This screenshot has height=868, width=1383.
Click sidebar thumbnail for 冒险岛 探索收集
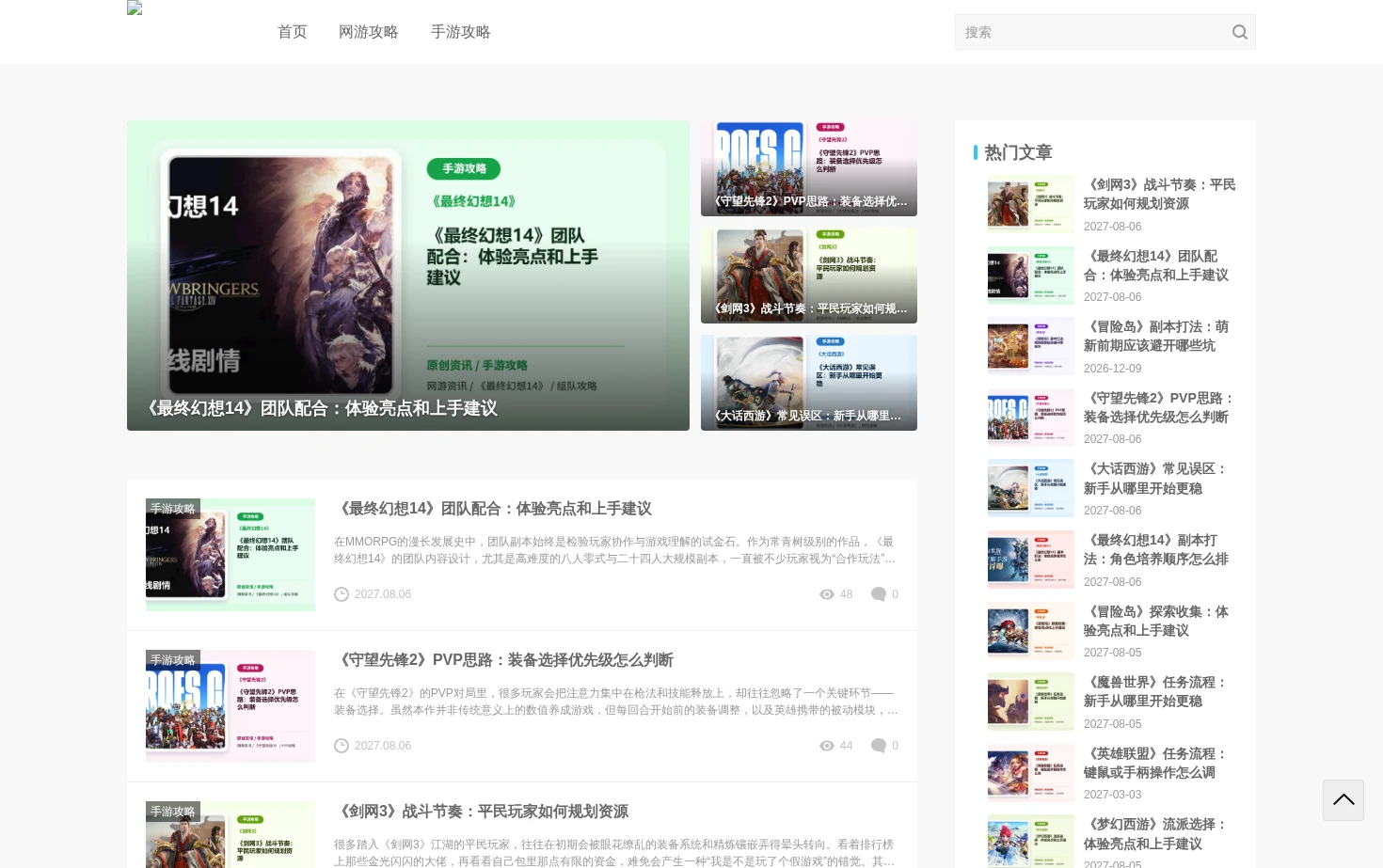pos(1031,631)
